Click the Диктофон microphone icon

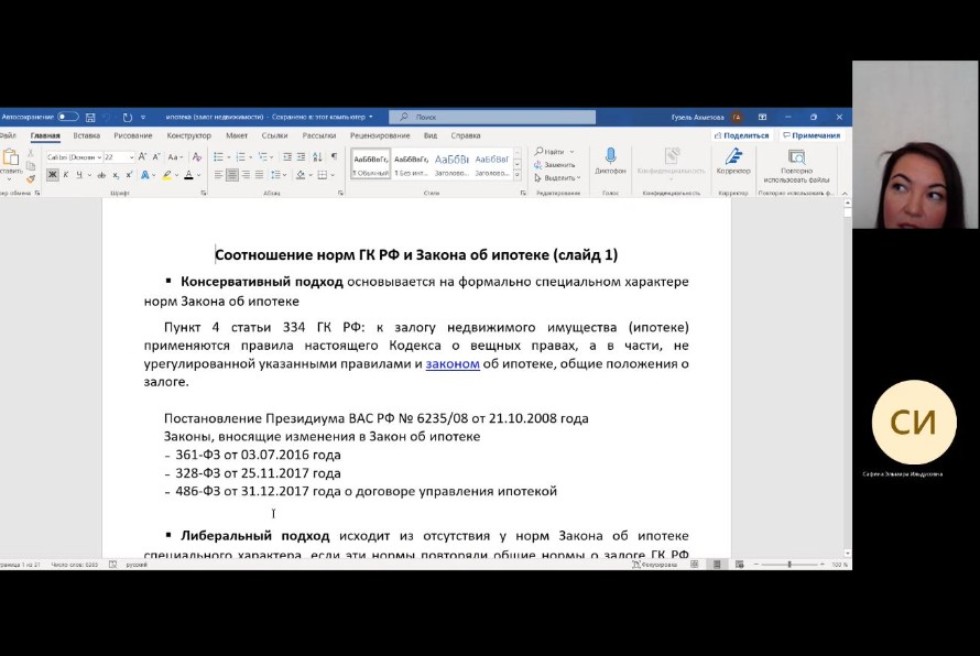(x=610, y=157)
